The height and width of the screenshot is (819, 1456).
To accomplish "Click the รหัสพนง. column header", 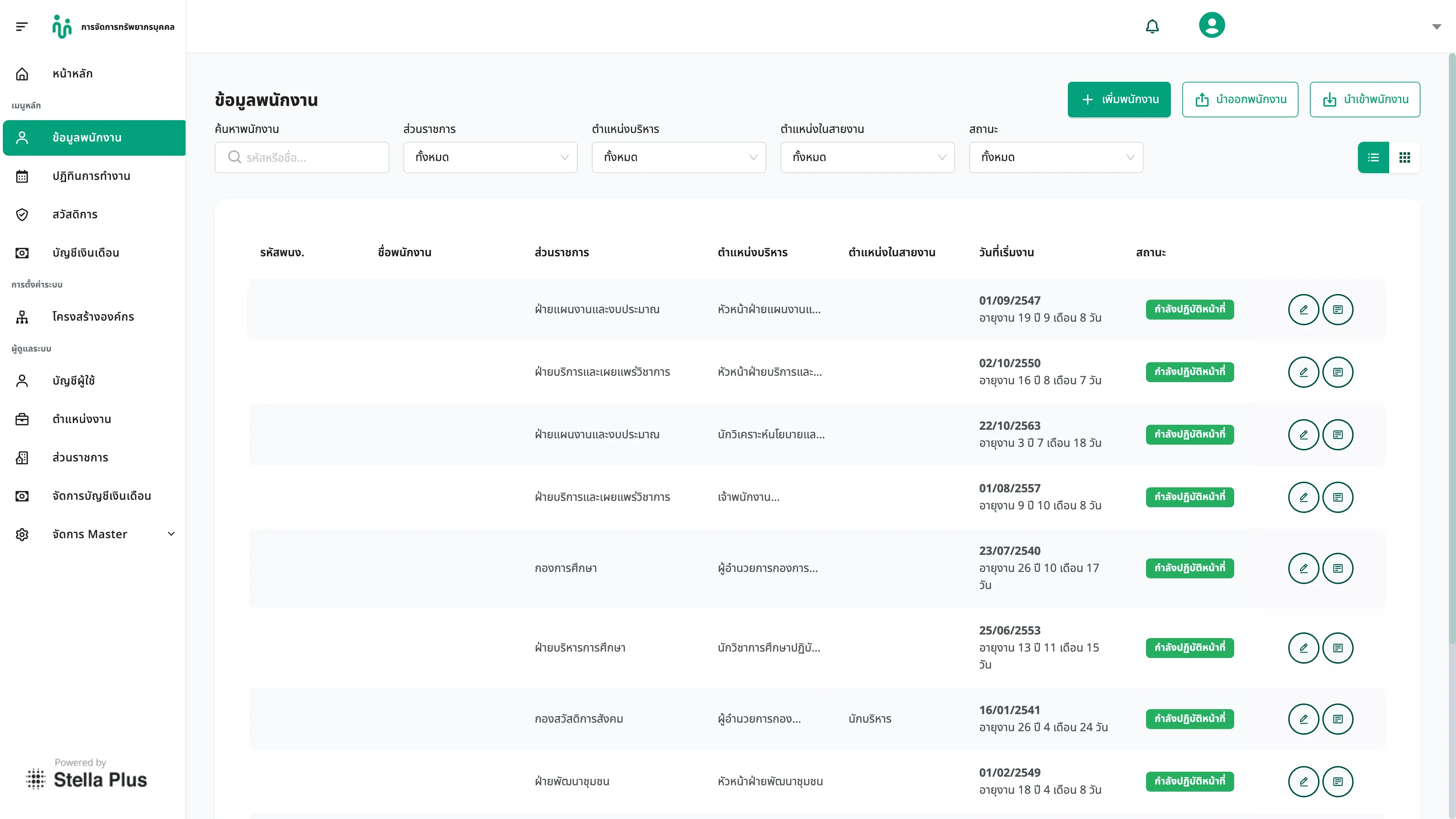I will [x=282, y=253].
